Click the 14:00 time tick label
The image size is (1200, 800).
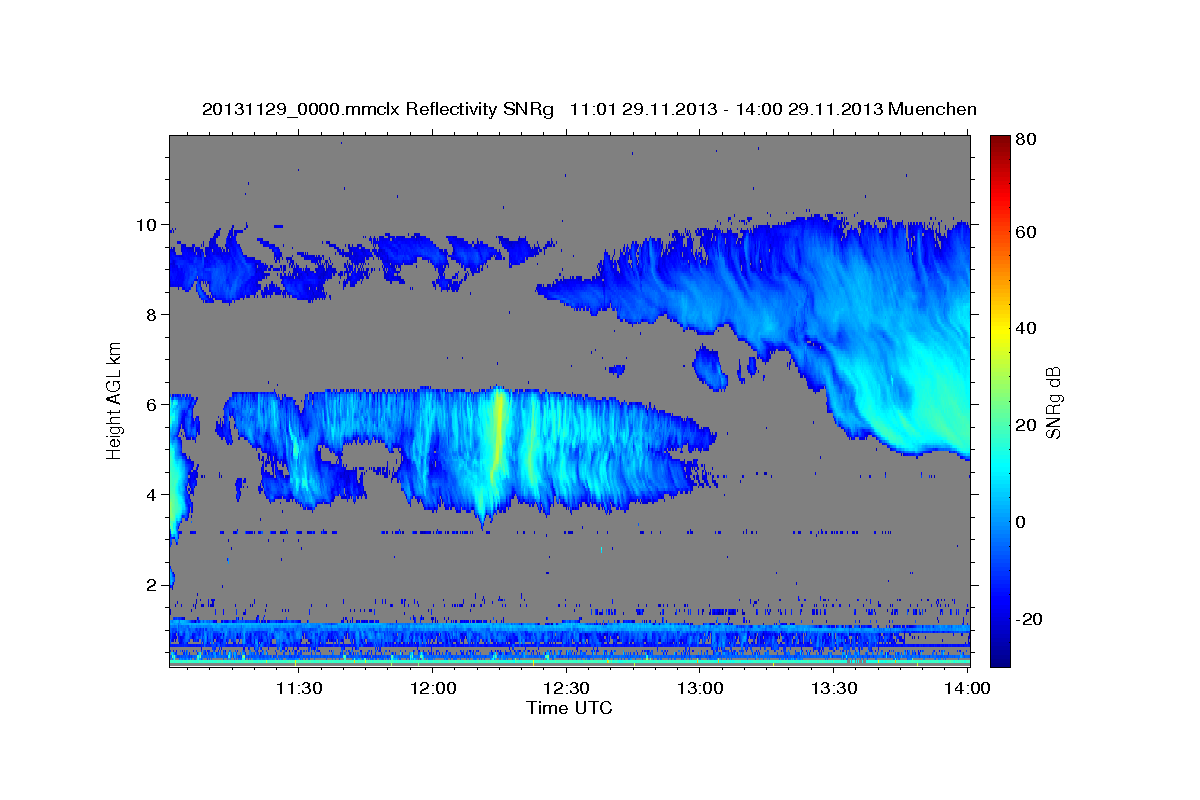click(967, 688)
